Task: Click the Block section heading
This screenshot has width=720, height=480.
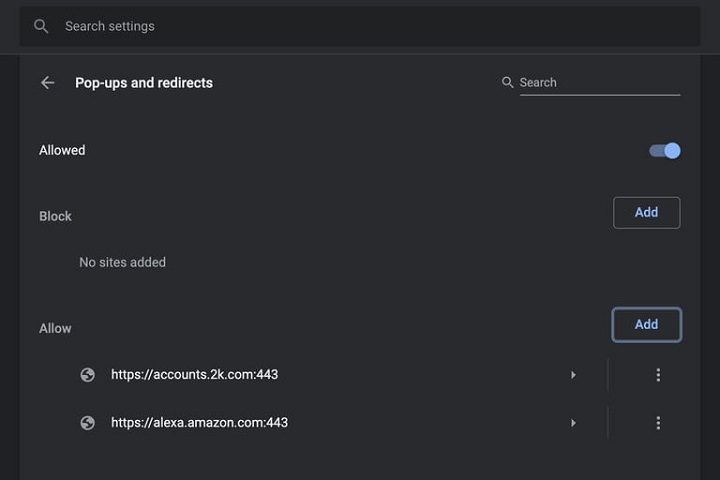Action: coord(55,217)
